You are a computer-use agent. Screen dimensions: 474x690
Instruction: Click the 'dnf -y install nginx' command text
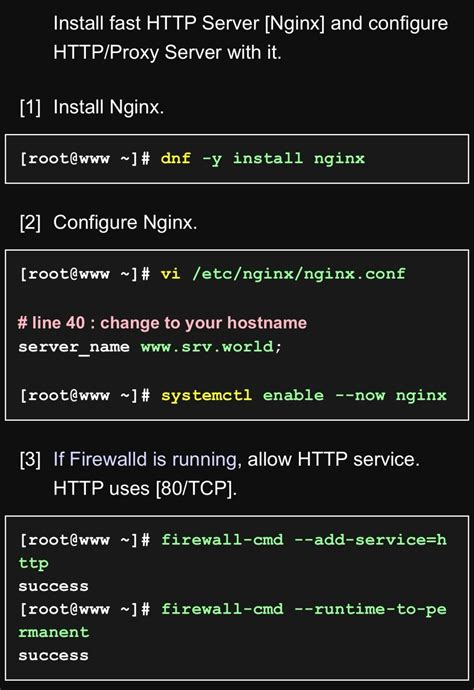point(263,158)
